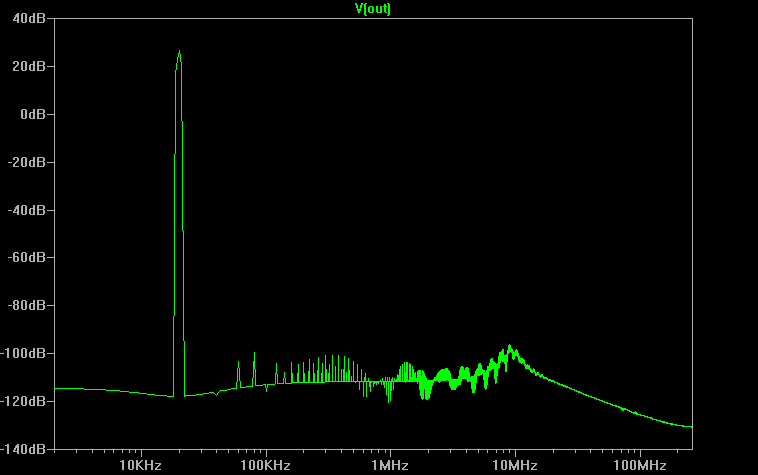758x475 pixels.
Task: Click the tall spectral peak near 20KHz
Action: (179, 53)
